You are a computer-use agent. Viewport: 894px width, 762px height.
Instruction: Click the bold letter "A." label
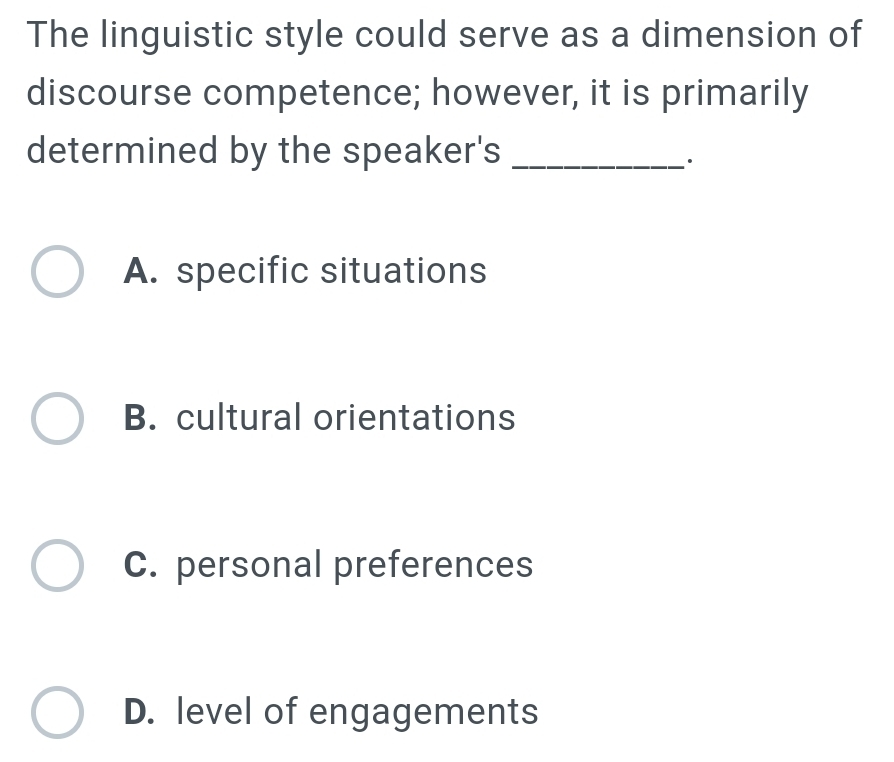pyautogui.click(x=143, y=271)
